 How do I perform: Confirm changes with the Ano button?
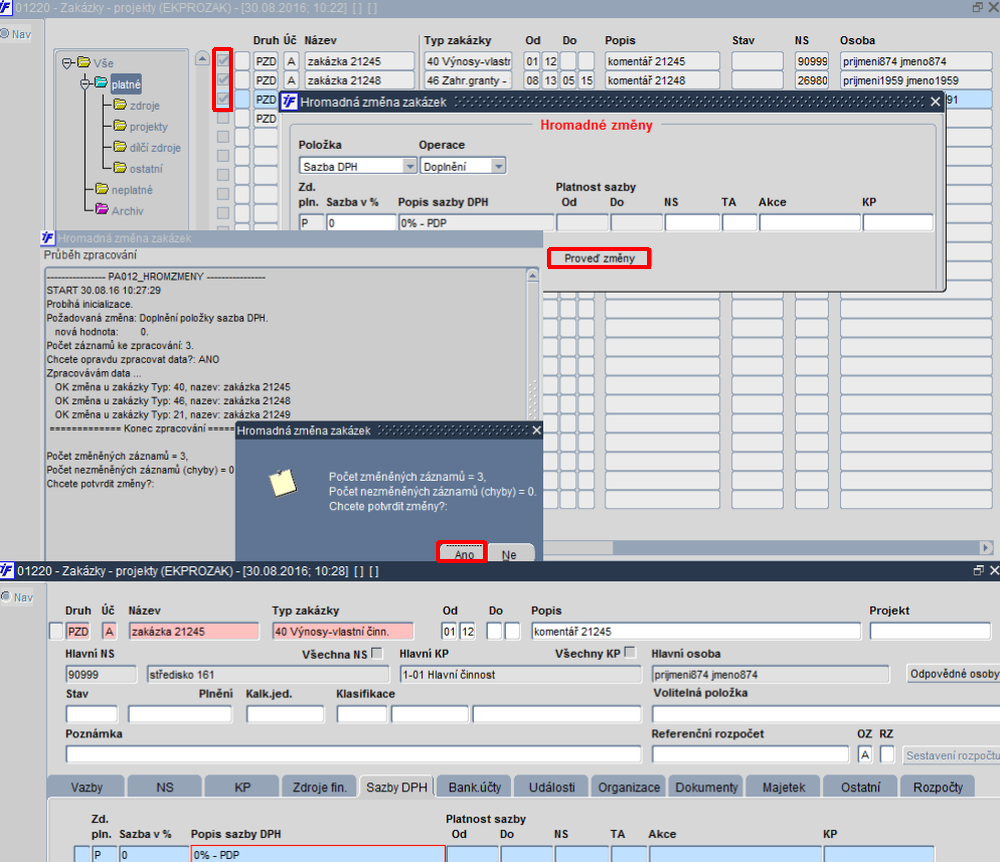463,554
